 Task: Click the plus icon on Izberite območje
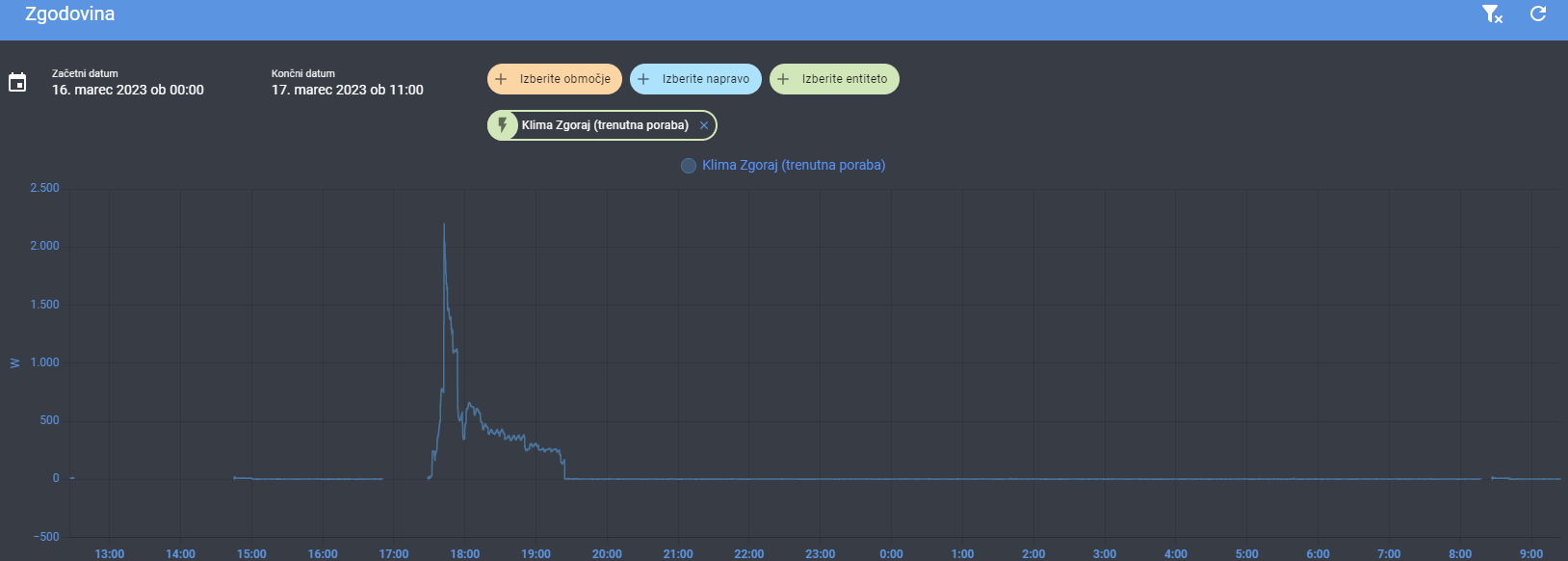[x=500, y=78]
